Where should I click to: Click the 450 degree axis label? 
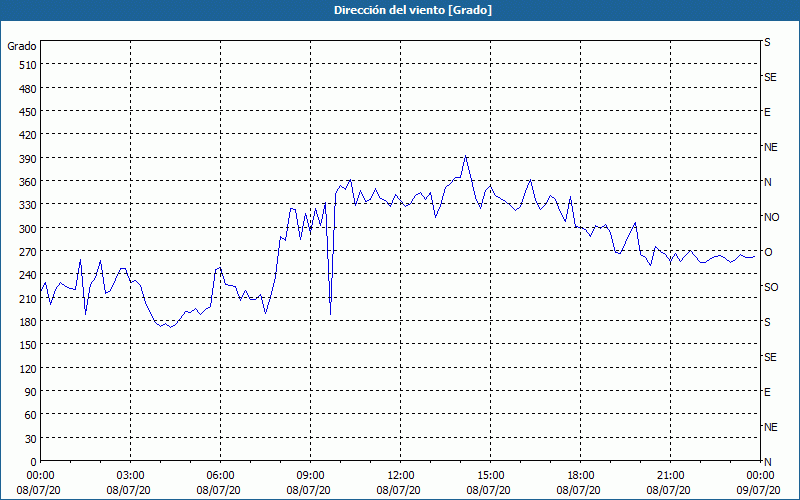(29, 112)
